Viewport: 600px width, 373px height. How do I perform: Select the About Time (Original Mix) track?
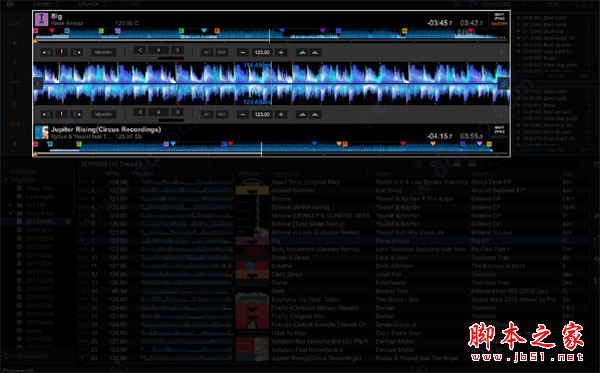pos(305,182)
